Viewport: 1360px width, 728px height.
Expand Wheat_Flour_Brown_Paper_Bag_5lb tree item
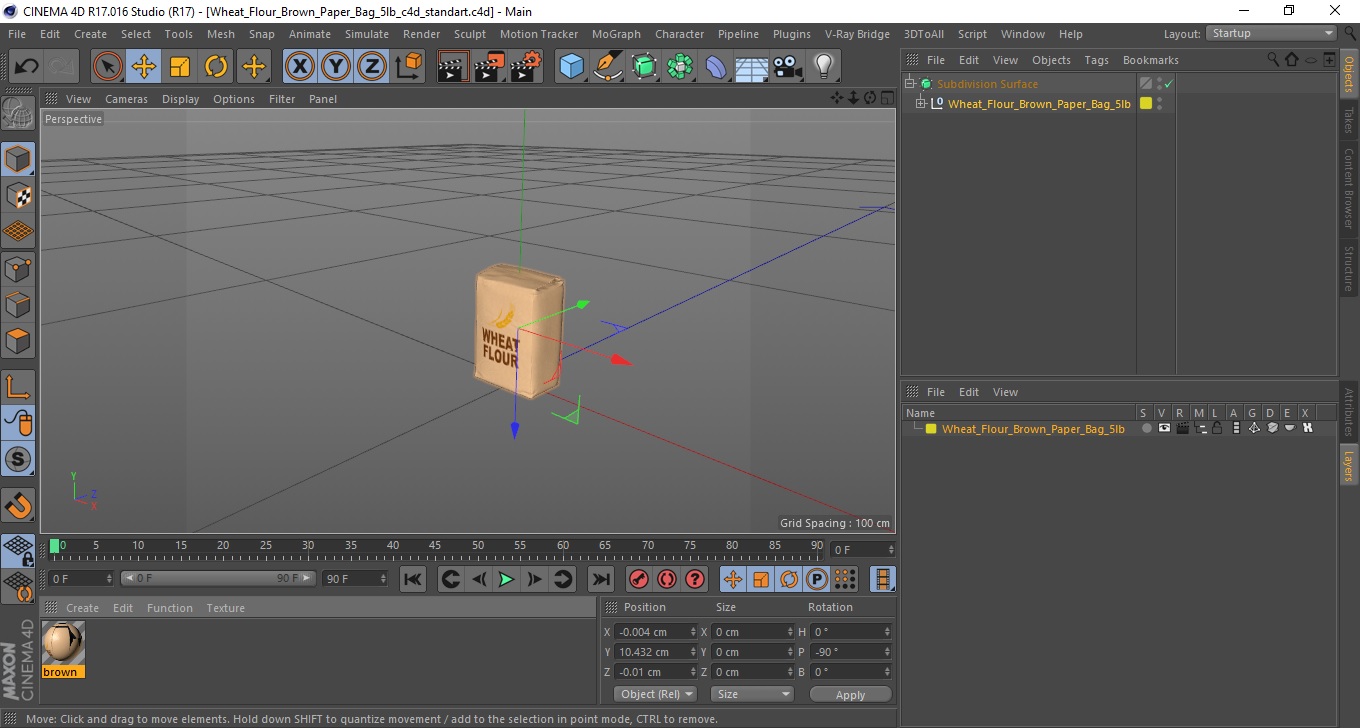pyautogui.click(x=921, y=104)
